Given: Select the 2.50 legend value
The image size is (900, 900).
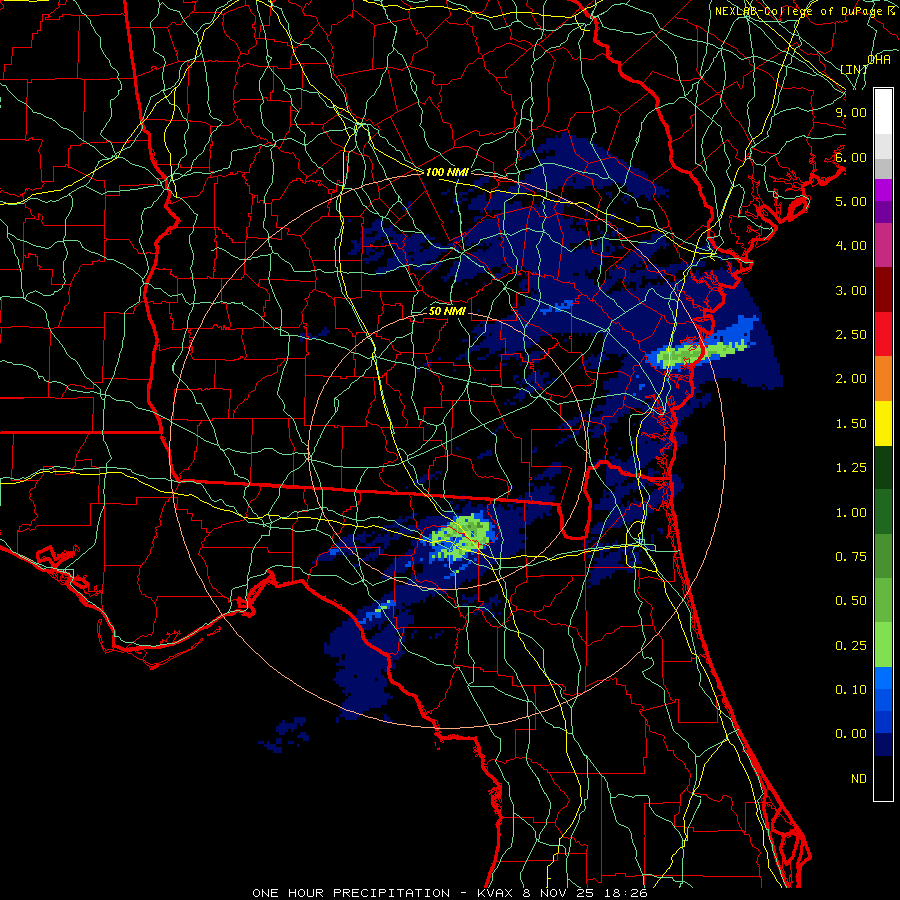Looking at the screenshot, I should coord(851,335).
